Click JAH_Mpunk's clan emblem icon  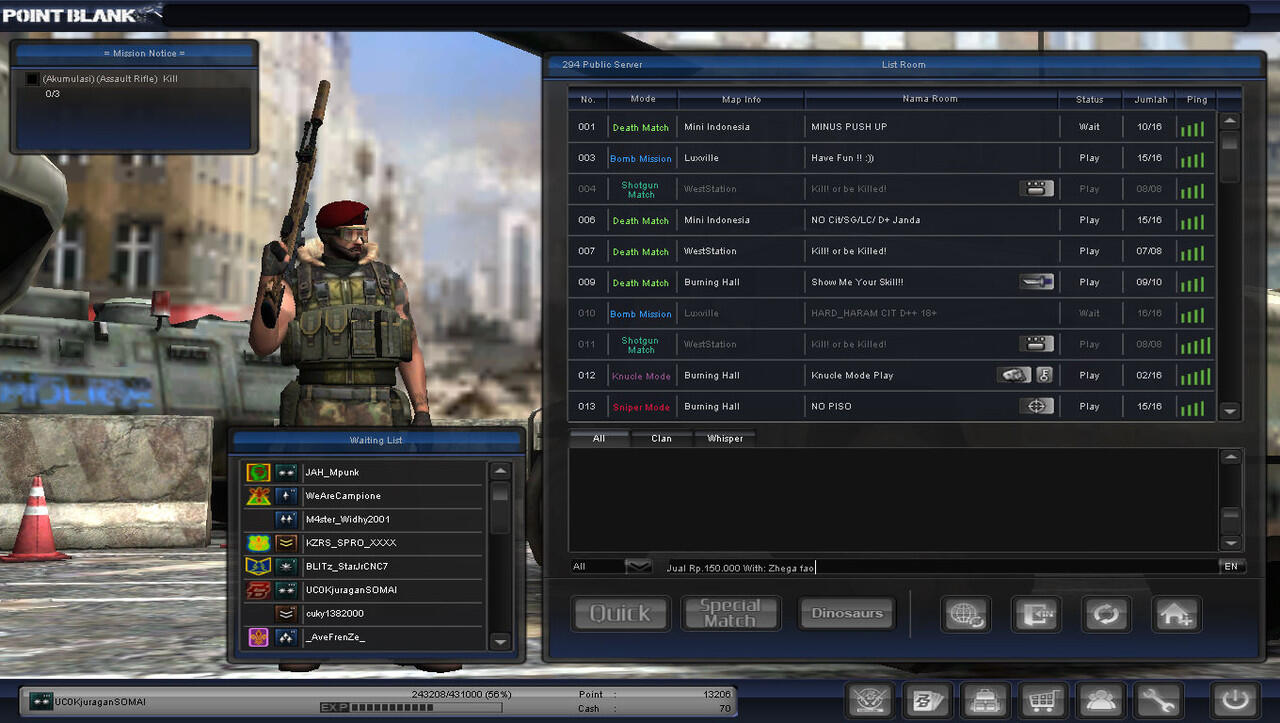point(258,472)
